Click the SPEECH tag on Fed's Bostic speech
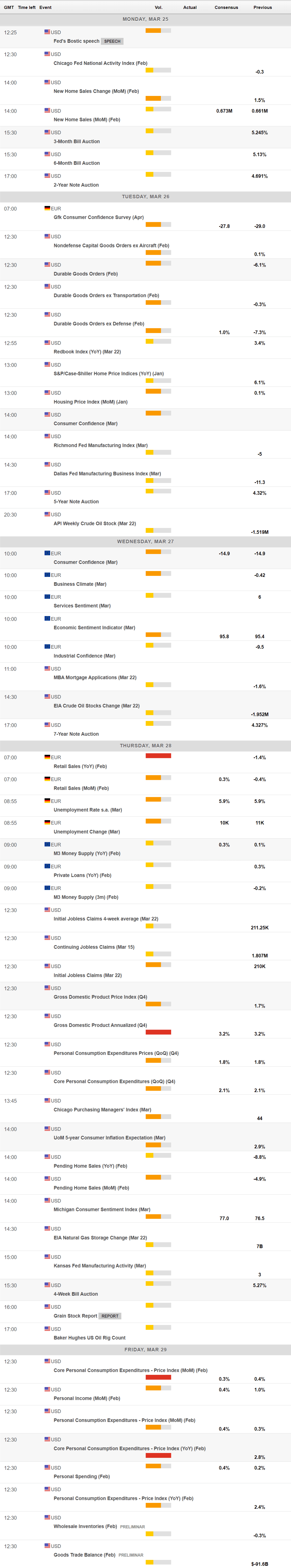The image size is (291, 1568). click(x=112, y=41)
